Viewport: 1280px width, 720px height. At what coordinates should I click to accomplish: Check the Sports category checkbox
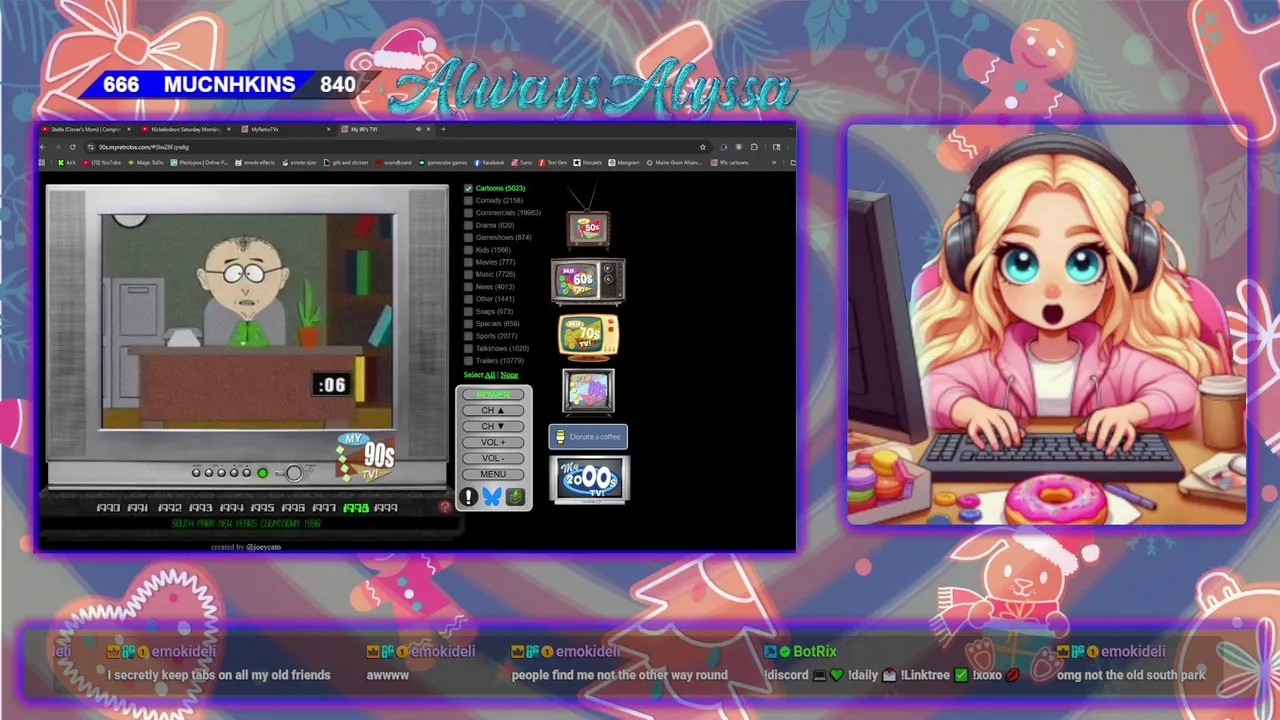tap(468, 336)
